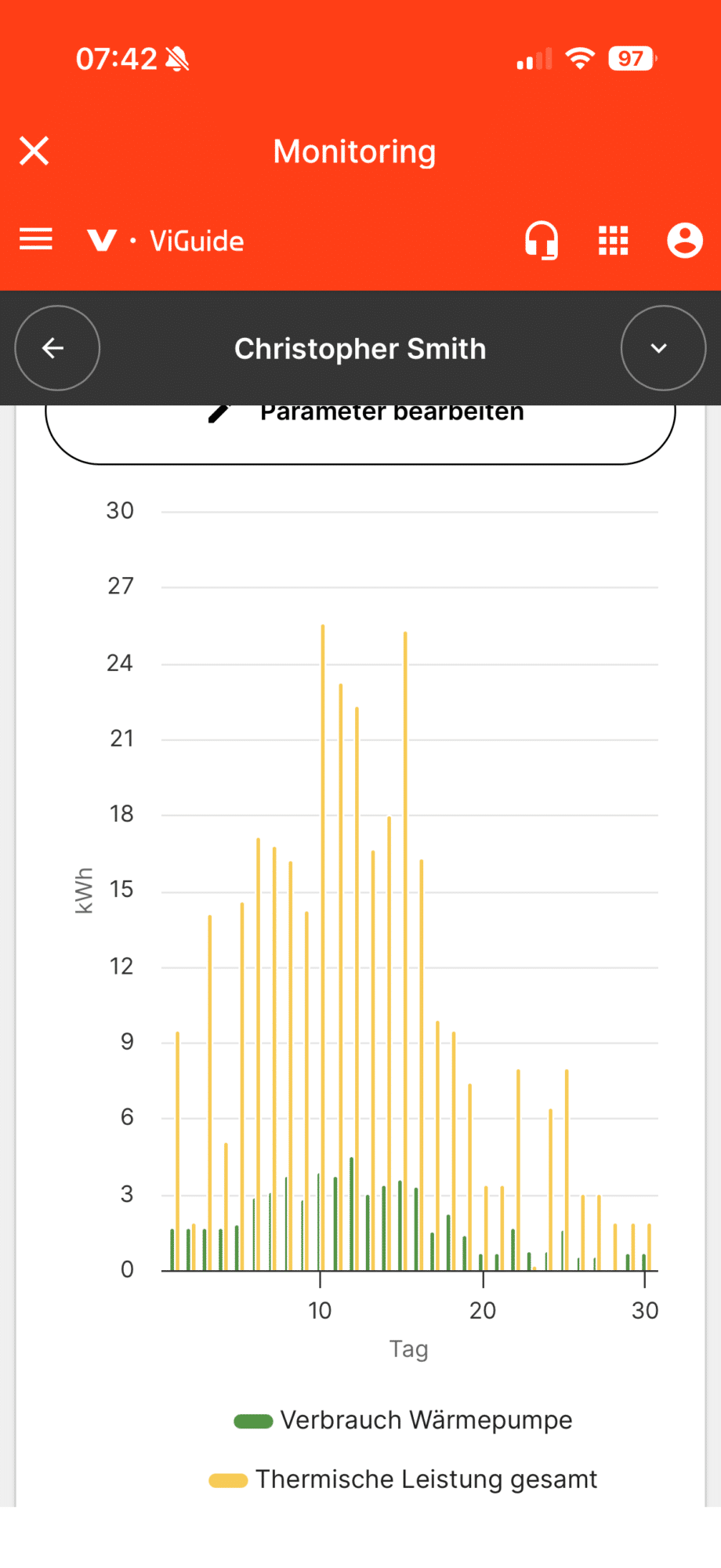This screenshot has width=721, height=1568.
Task: Tap the battery indicator in the status bar
Action: [632, 59]
